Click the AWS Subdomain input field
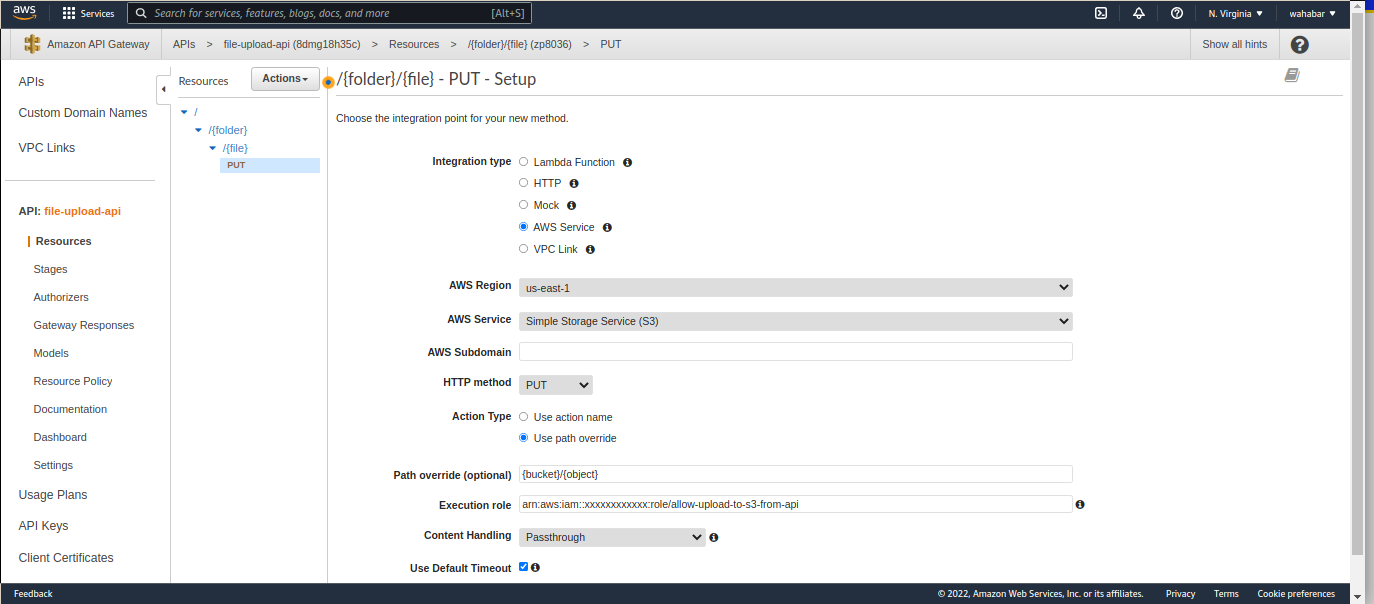 tap(795, 352)
